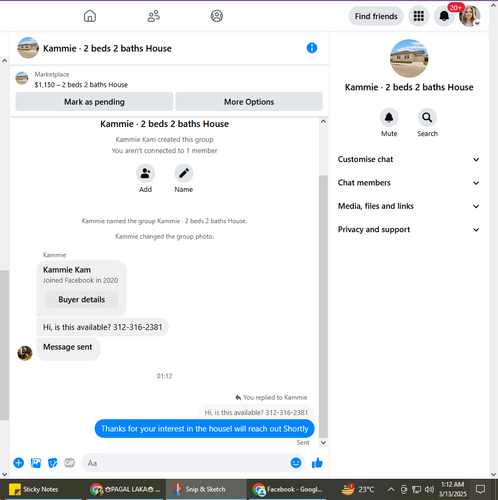Expand Chat members section

[409, 183]
